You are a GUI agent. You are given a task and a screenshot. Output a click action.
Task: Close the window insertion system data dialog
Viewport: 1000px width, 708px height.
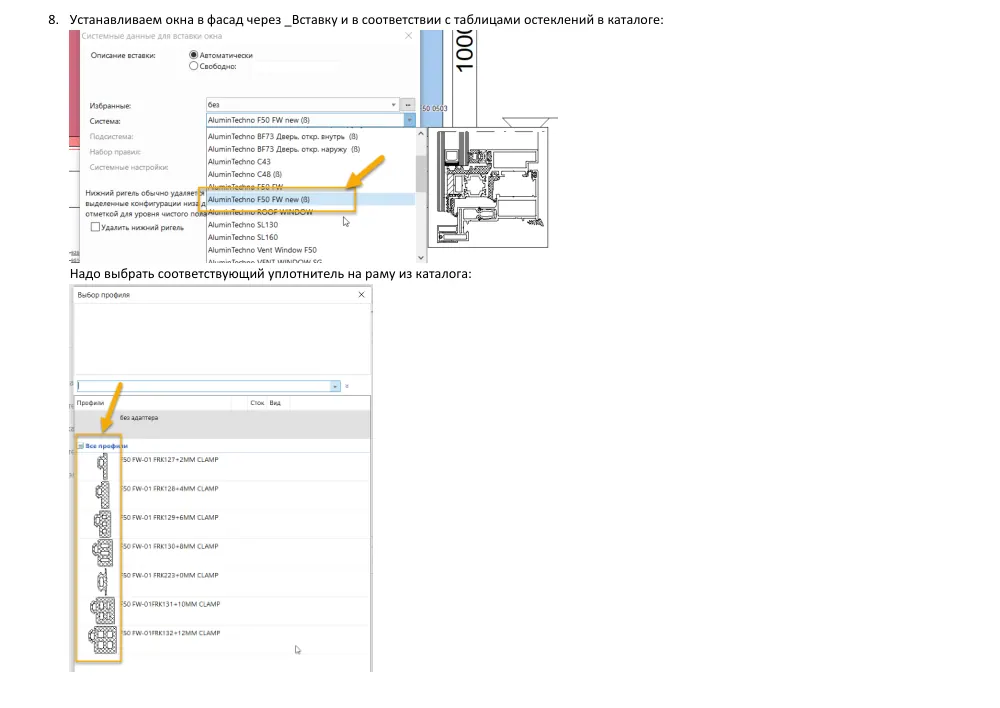tap(409, 36)
